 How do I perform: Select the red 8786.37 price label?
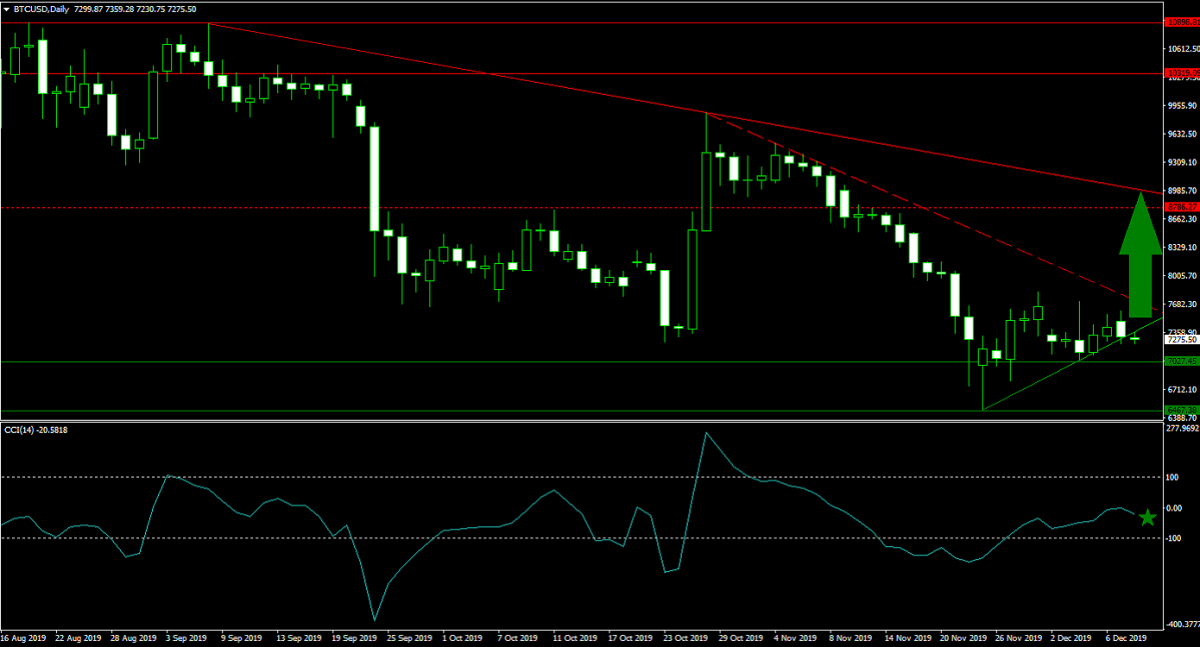coord(1182,208)
